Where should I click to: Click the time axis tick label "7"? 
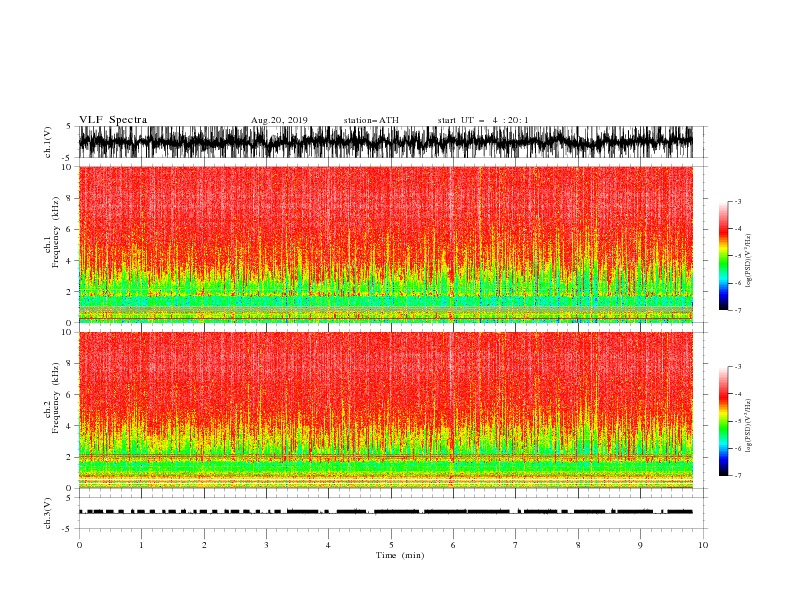point(516,545)
